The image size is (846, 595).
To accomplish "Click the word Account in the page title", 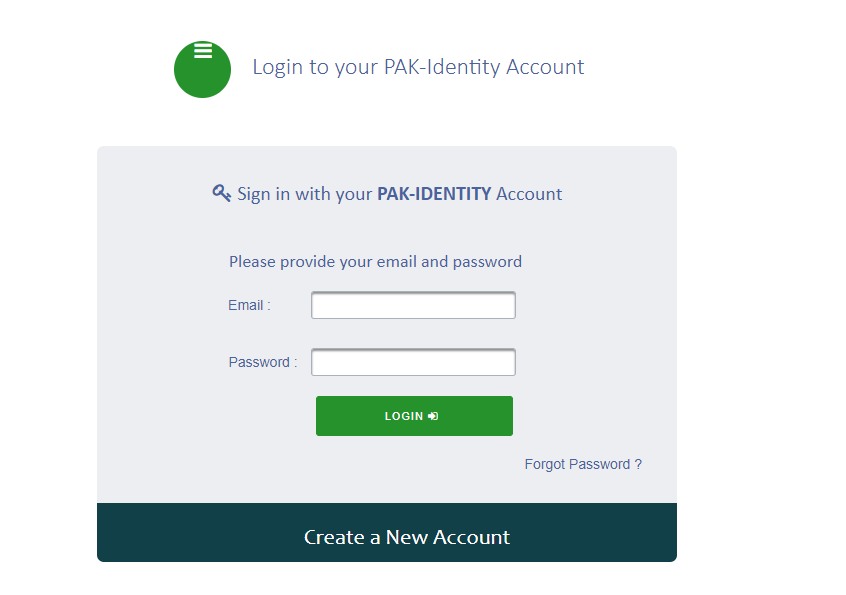I will click(545, 67).
